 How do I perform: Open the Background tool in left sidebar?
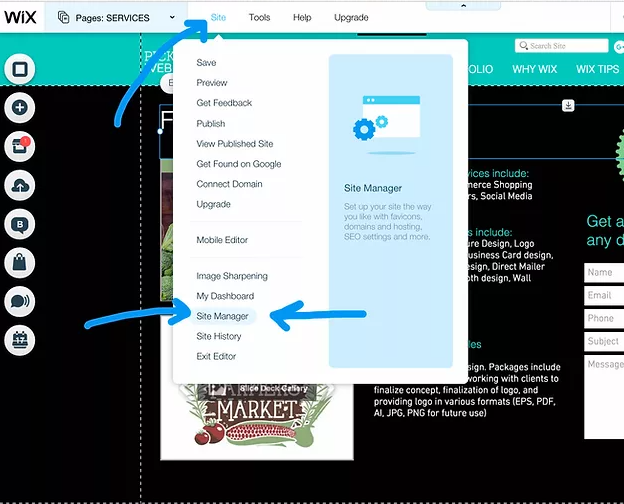(x=20, y=69)
